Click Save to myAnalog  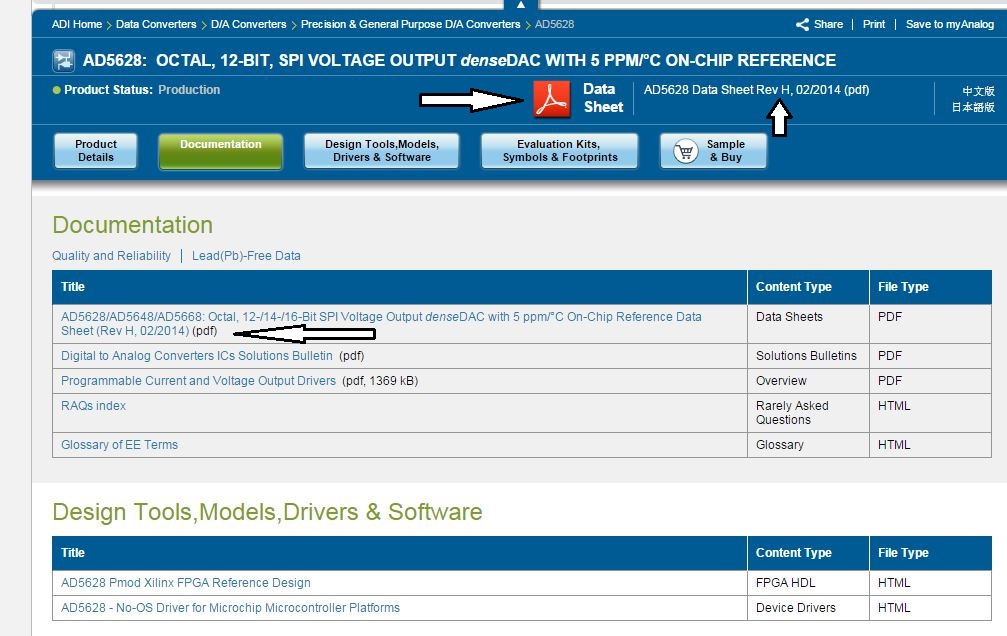tap(950, 24)
